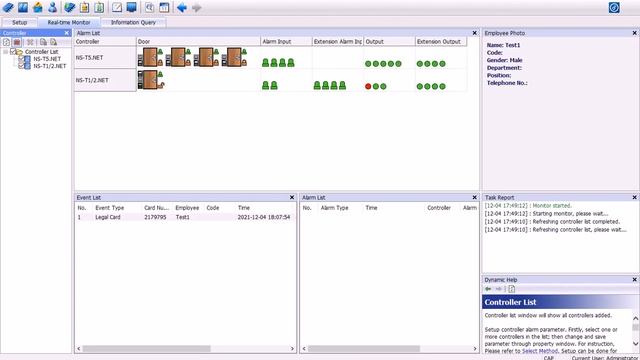640x360 pixels.
Task: Switch to the Setup tab
Action: (19, 22)
